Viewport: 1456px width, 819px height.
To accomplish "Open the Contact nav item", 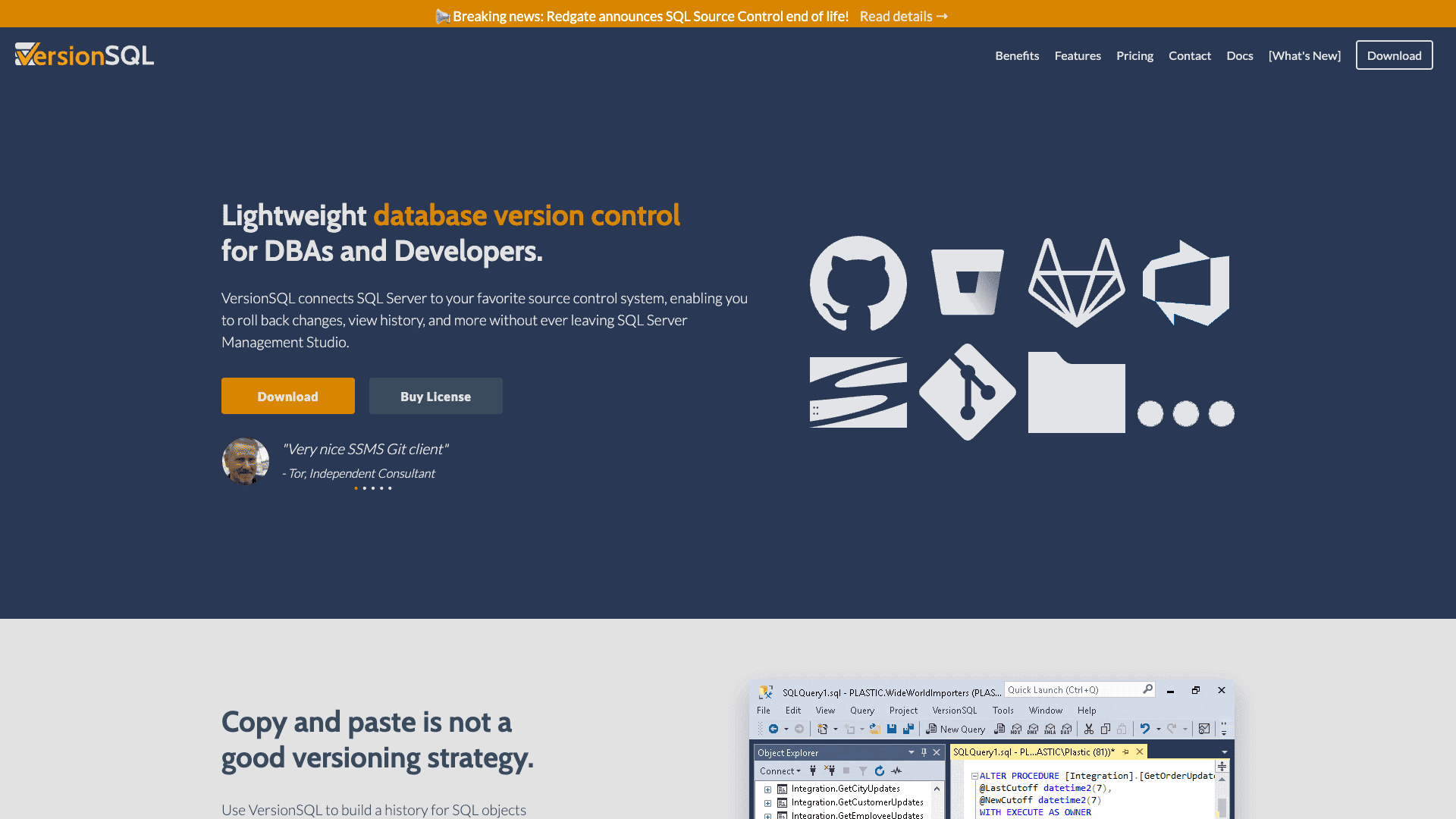I will pyautogui.click(x=1189, y=55).
